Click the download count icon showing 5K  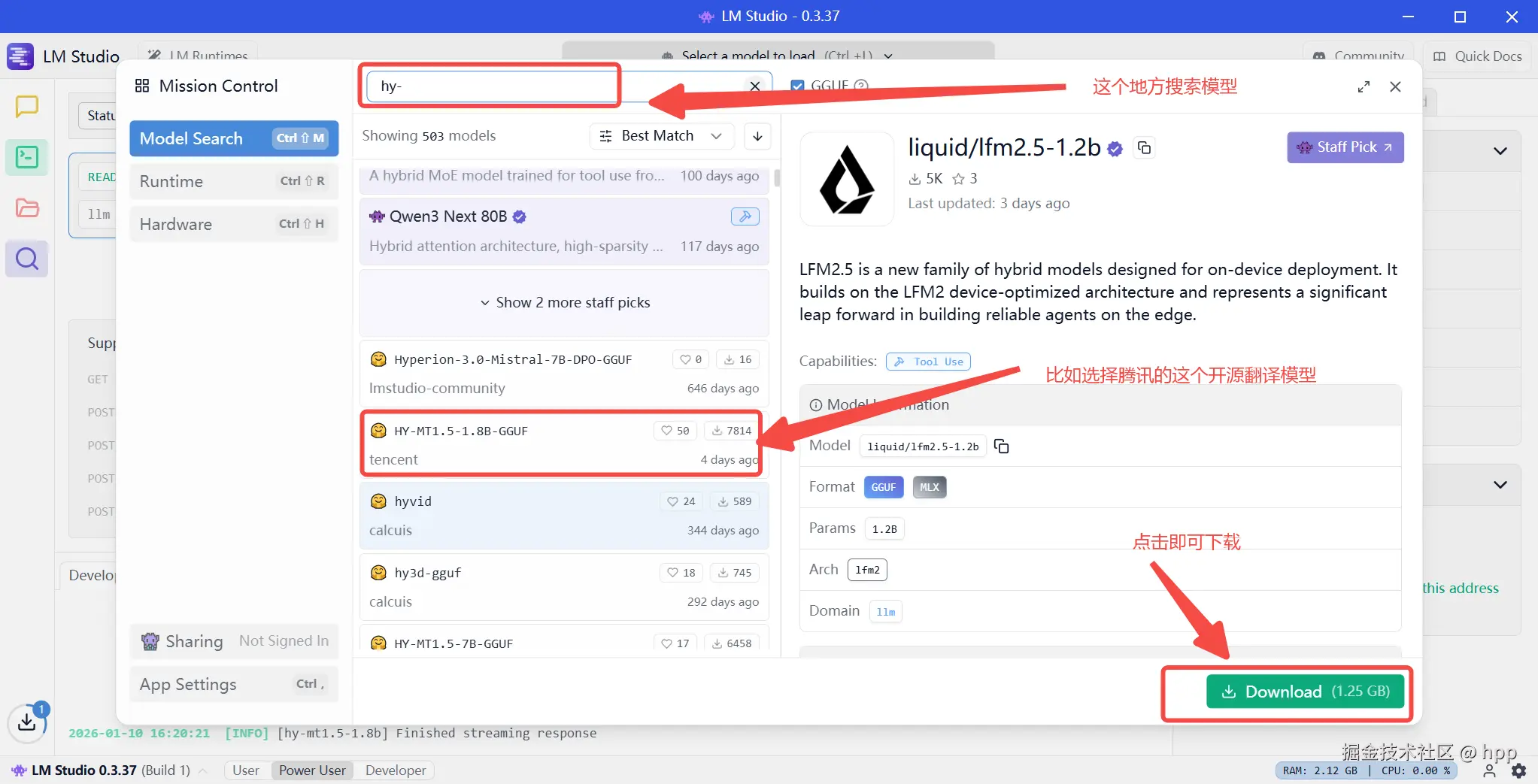[x=915, y=179]
